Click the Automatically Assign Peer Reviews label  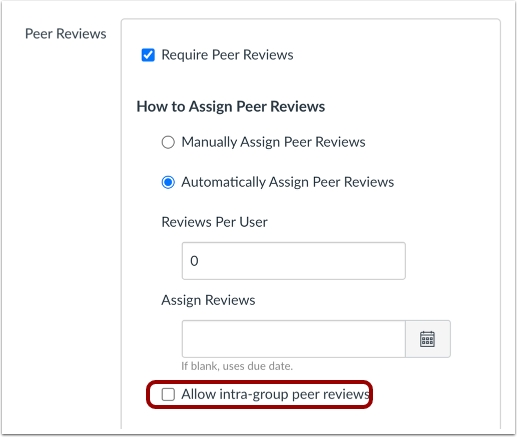(x=288, y=182)
